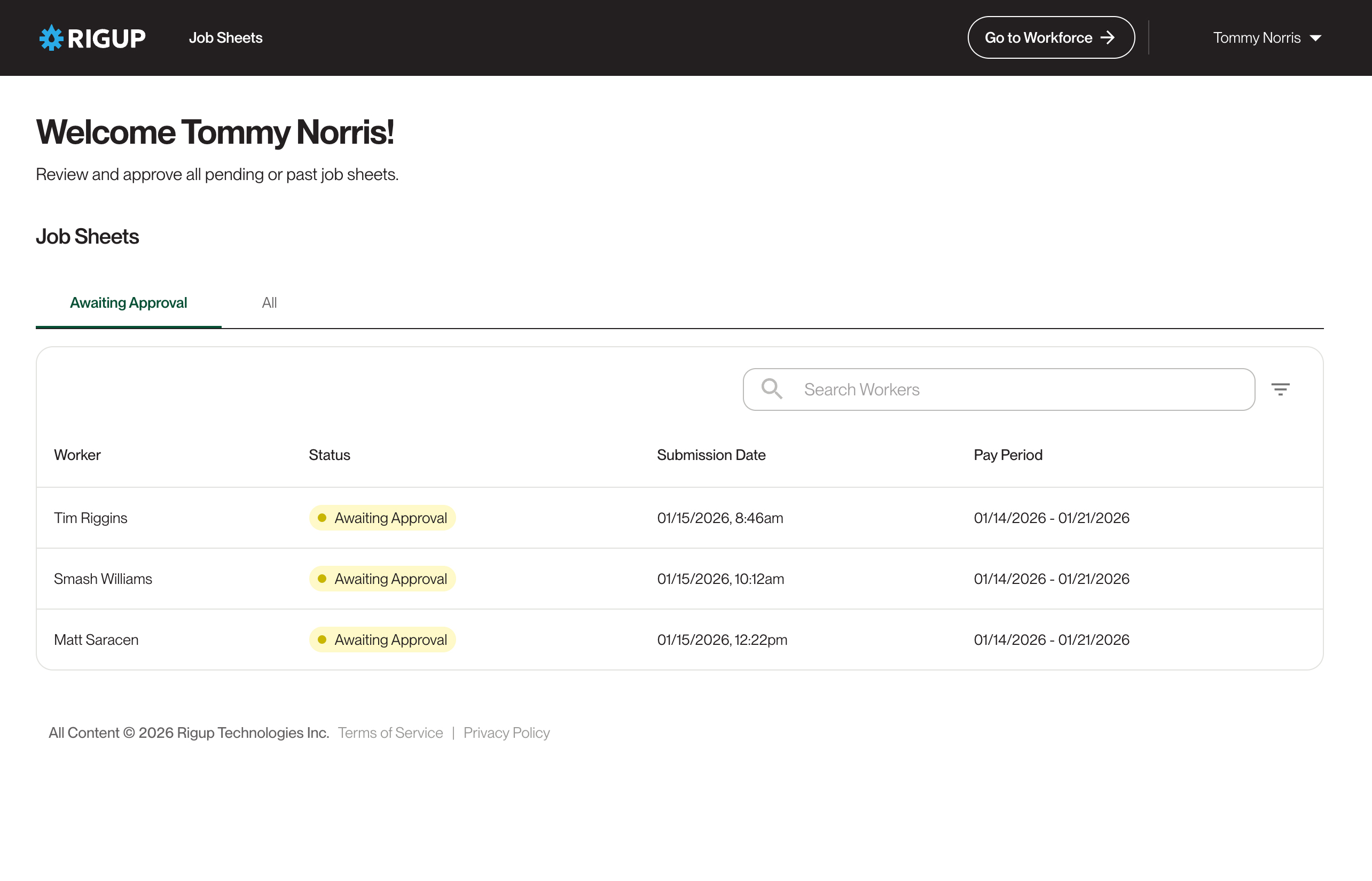Viewport: 1372px width, 881px height.
Task: Open Smash Williams job sheet row
Action: pyautogui.click(x=103, y=579)
